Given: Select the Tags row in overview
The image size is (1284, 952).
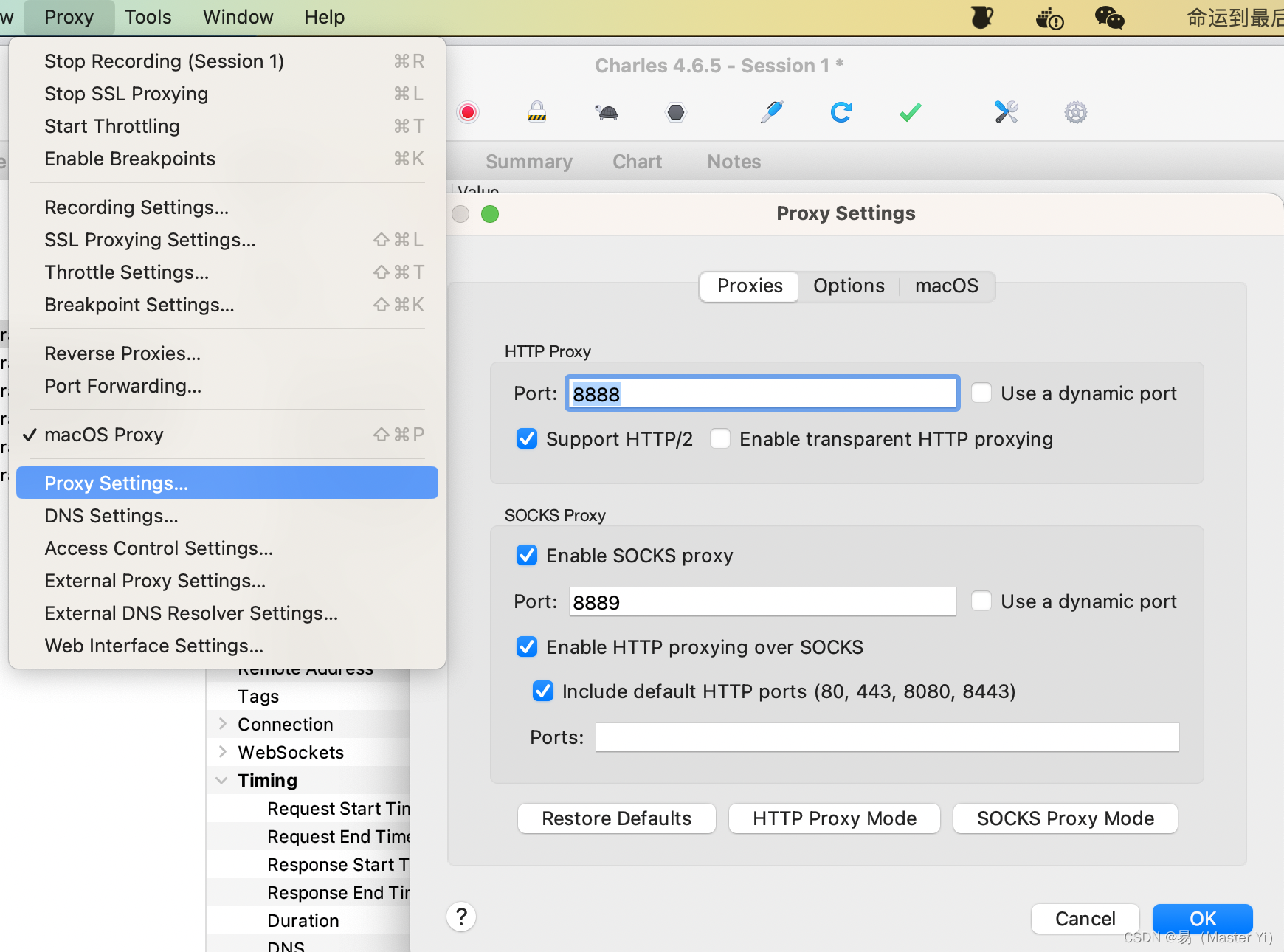Looking at the screenshot, I should coord(308,696).
